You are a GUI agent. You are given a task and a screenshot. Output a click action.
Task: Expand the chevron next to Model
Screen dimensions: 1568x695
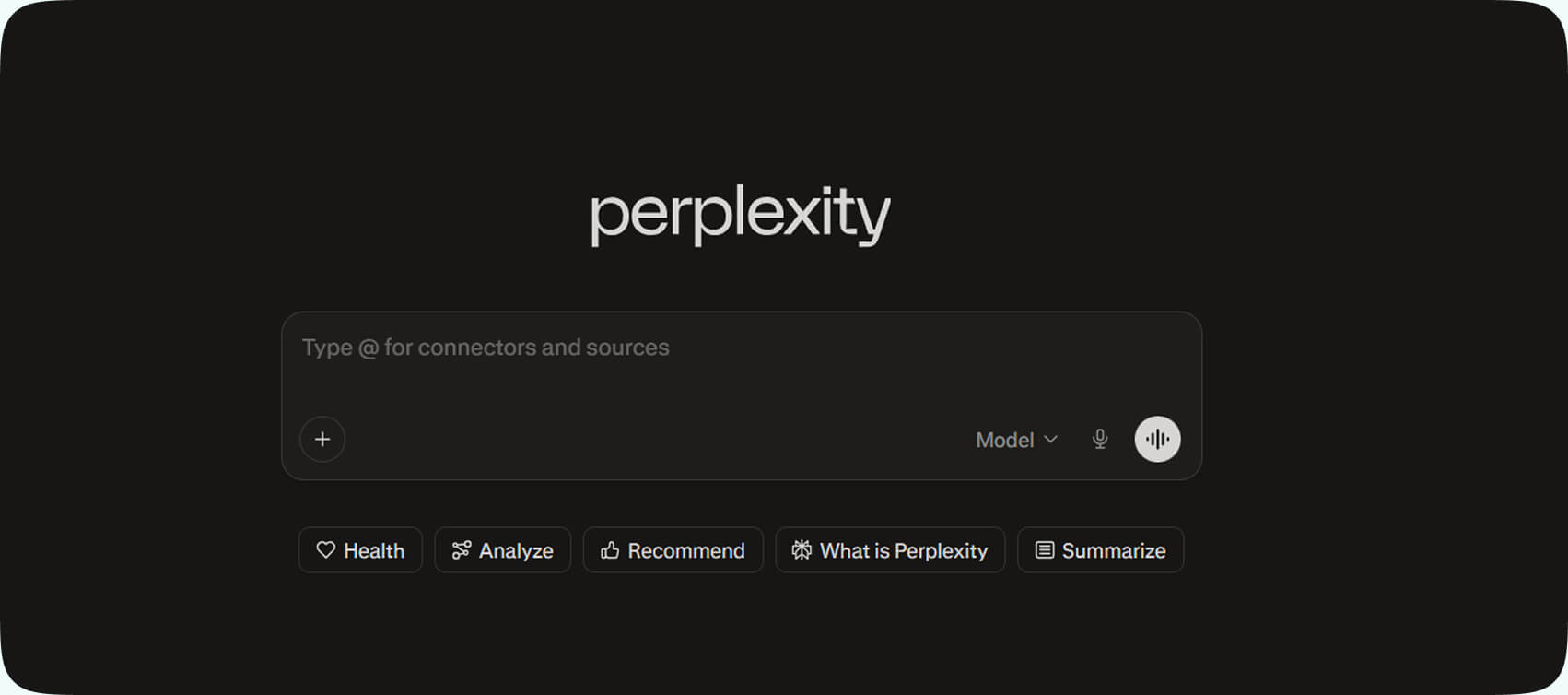point(1051,441)
